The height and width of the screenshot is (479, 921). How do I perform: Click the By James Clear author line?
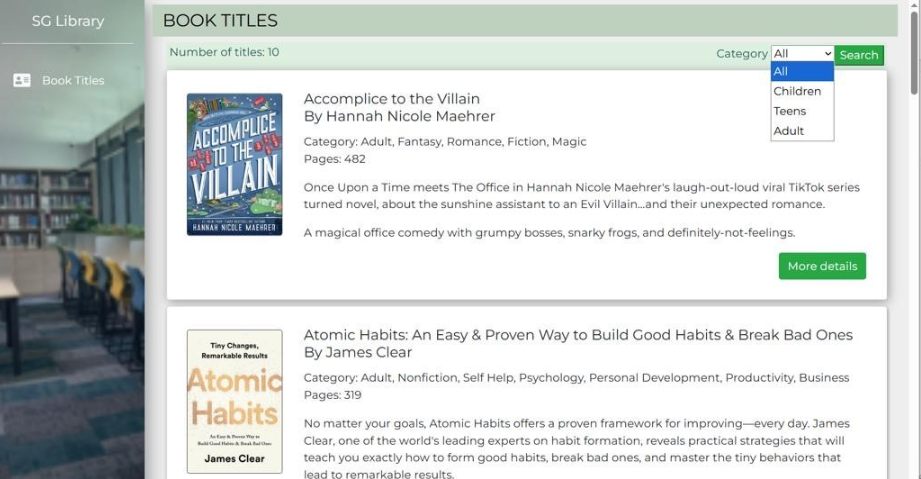pos(358,353)
